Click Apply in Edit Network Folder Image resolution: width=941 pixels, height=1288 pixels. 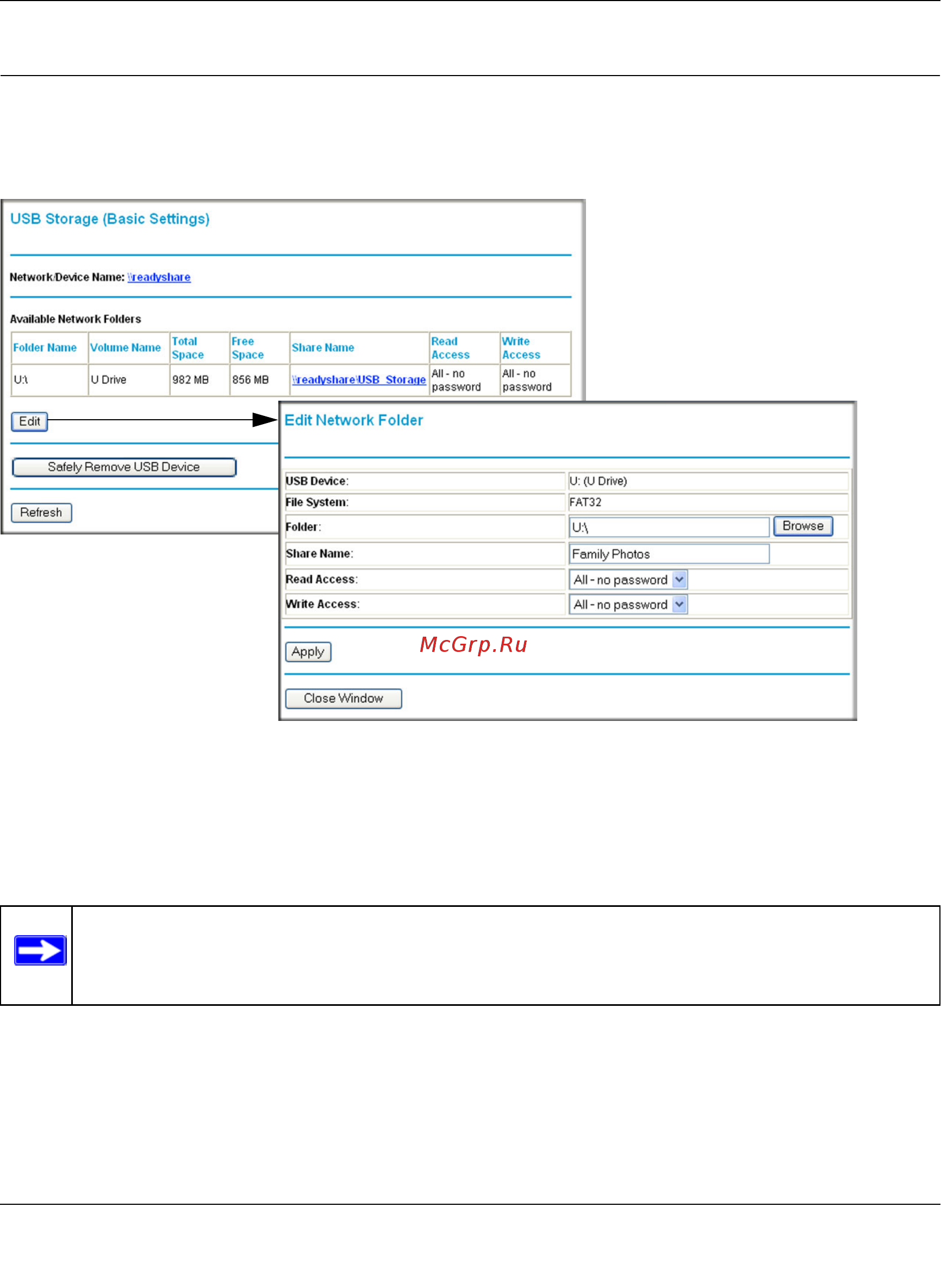(x=308, y=652)
